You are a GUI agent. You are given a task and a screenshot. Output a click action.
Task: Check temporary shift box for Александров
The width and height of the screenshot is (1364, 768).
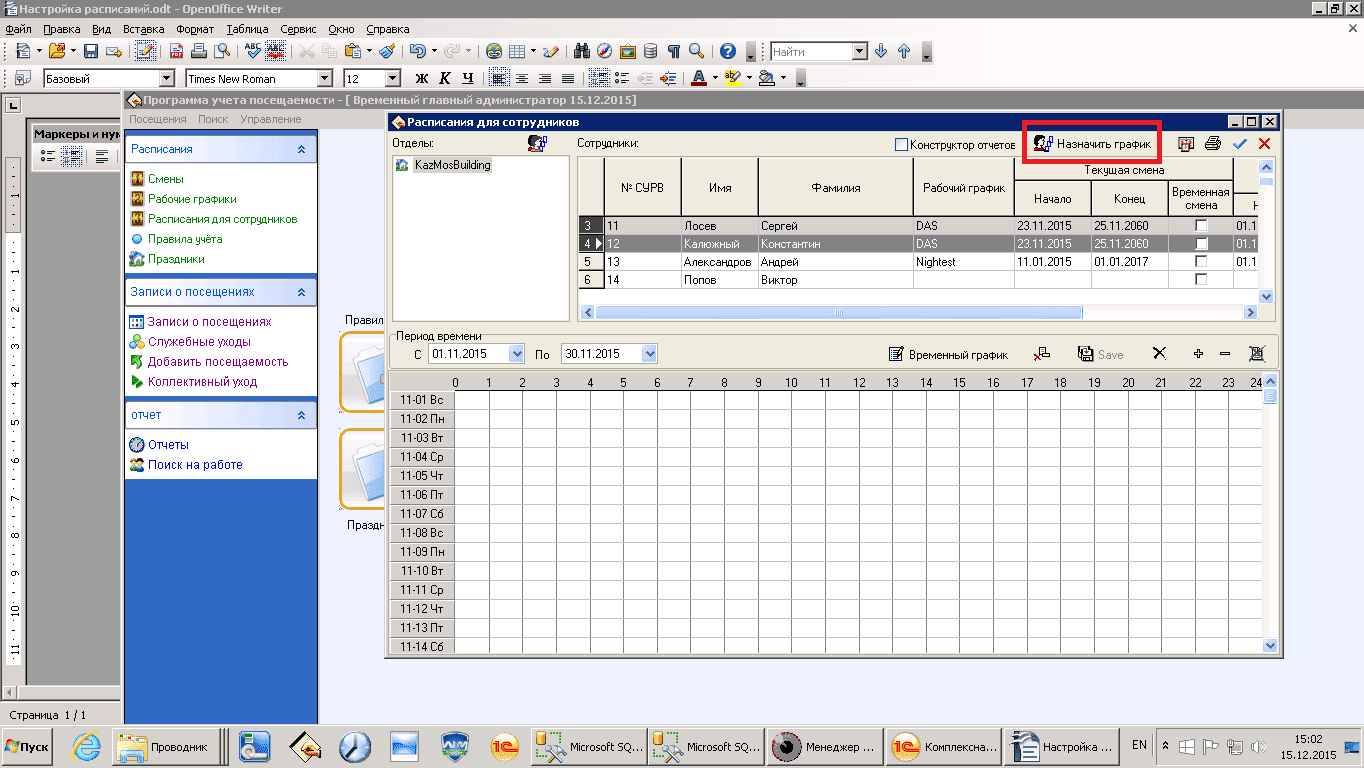click(x=1201, y=262)
